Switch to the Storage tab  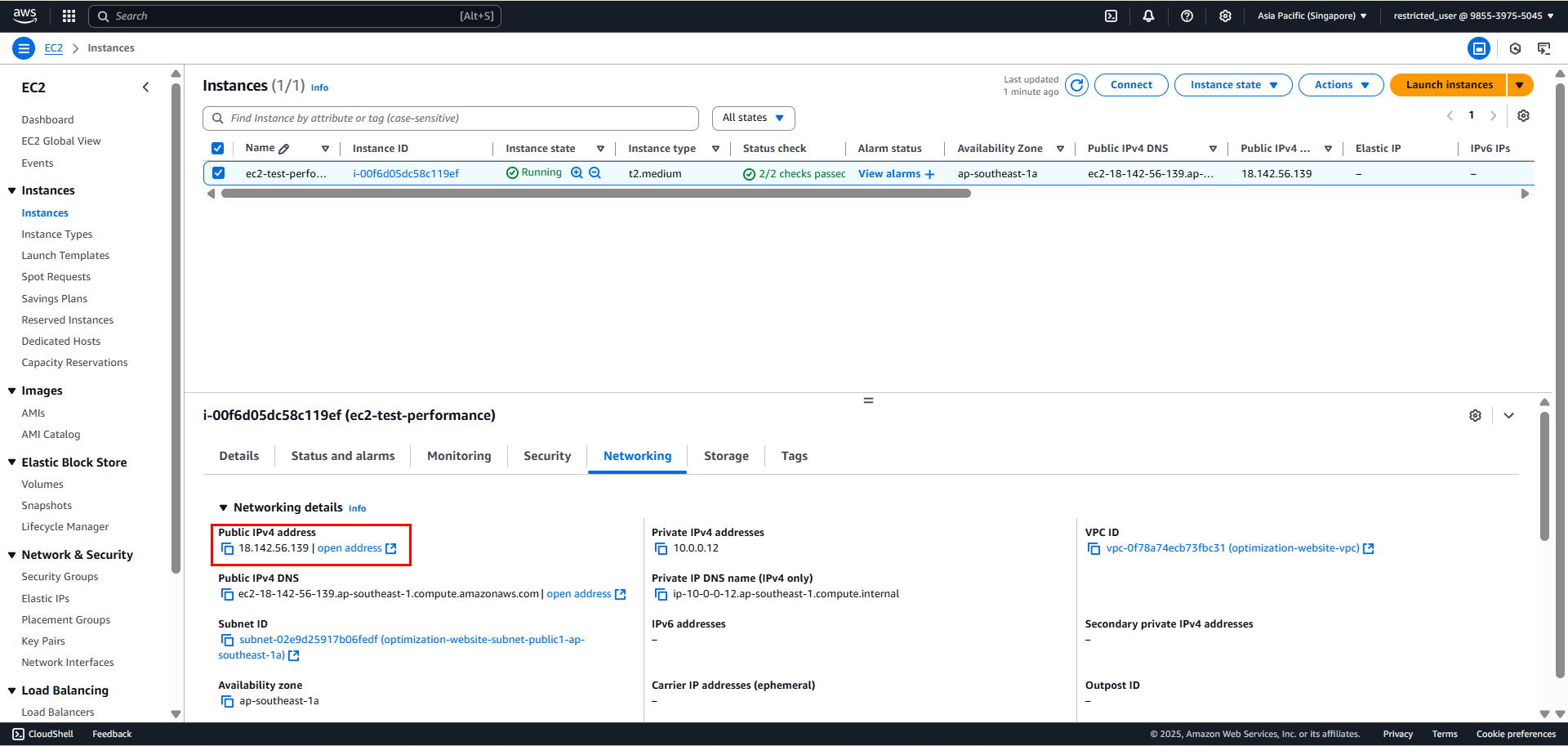726,456
